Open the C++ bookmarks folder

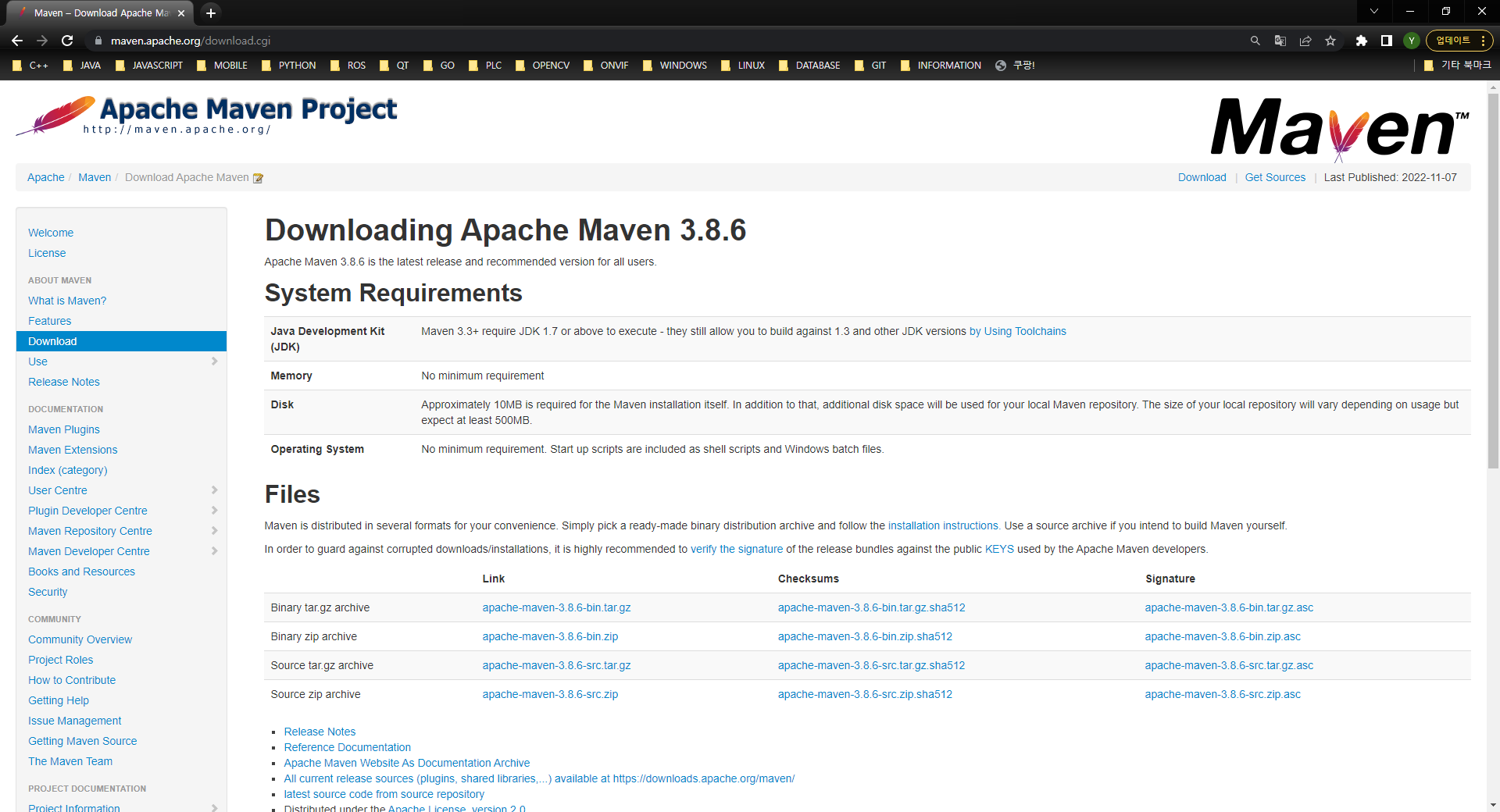pyautogui.click(x=31, y=66)
